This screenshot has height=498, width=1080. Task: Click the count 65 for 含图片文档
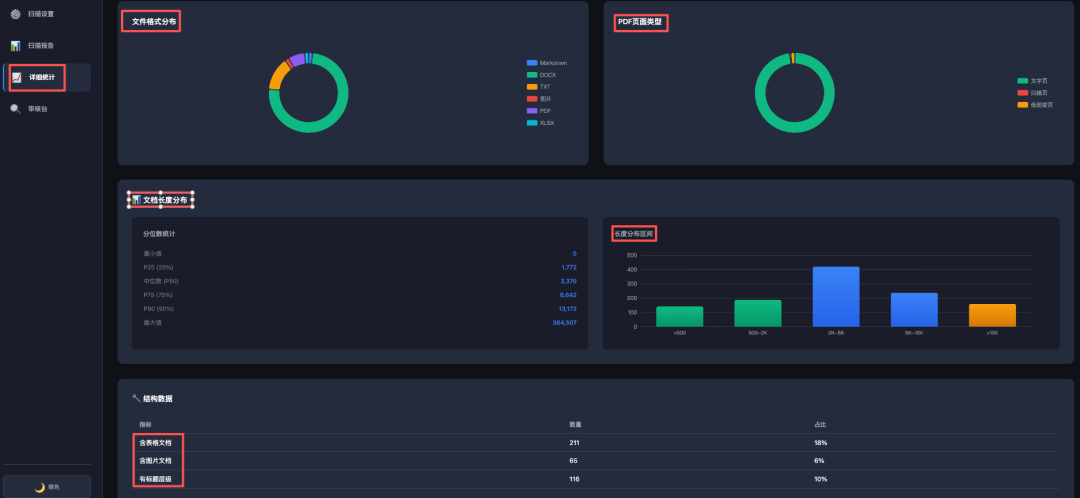tap(573, 461)
